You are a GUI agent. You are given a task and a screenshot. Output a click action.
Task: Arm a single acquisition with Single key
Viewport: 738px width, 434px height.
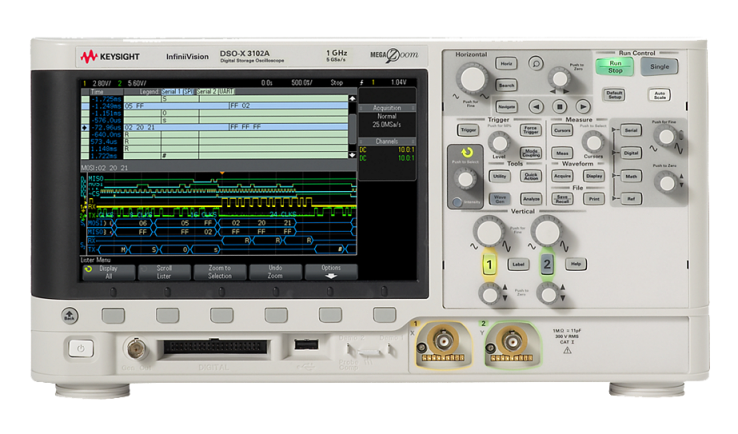659,67
